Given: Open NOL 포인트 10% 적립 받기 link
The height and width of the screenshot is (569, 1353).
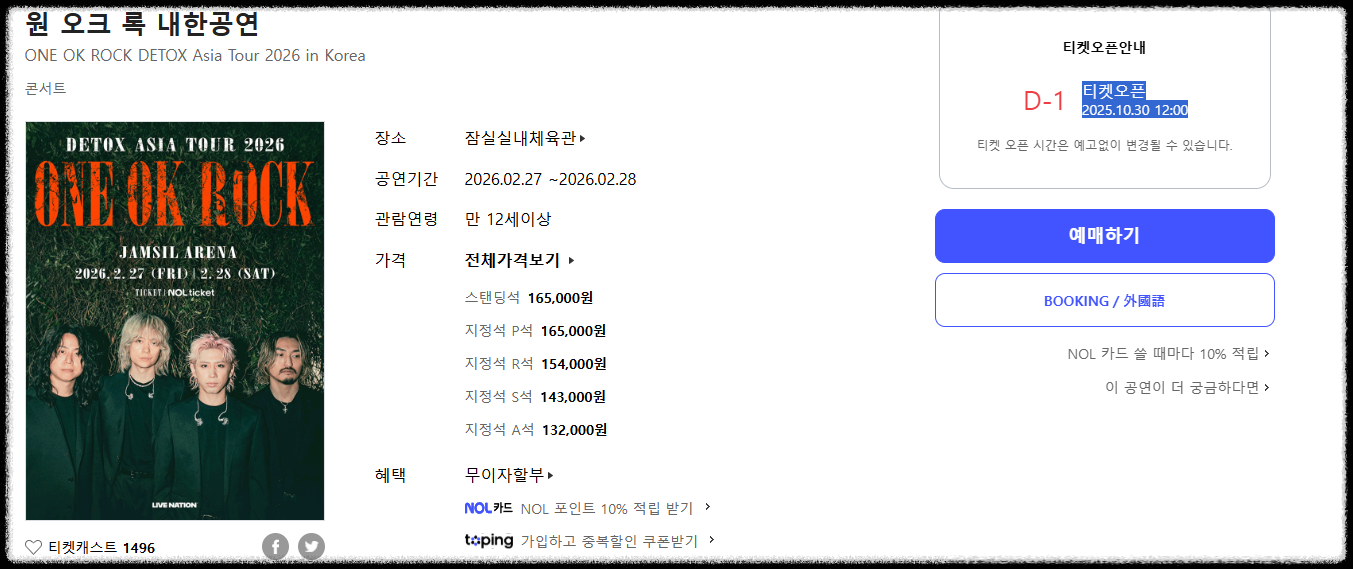Looking at the screenshot, I should 615,508.
